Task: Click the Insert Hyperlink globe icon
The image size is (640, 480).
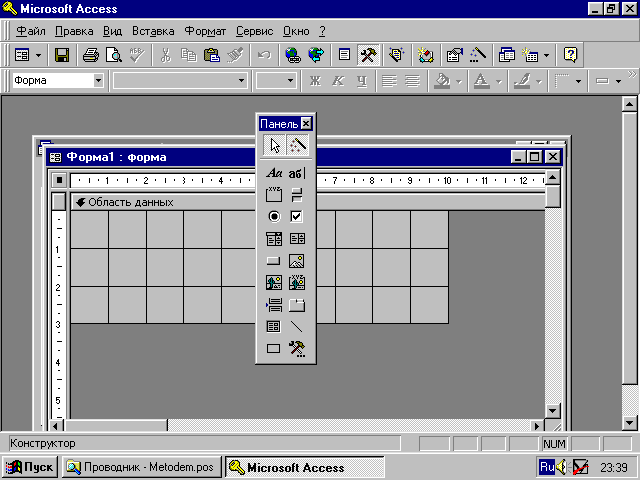Action: [293, 55]
